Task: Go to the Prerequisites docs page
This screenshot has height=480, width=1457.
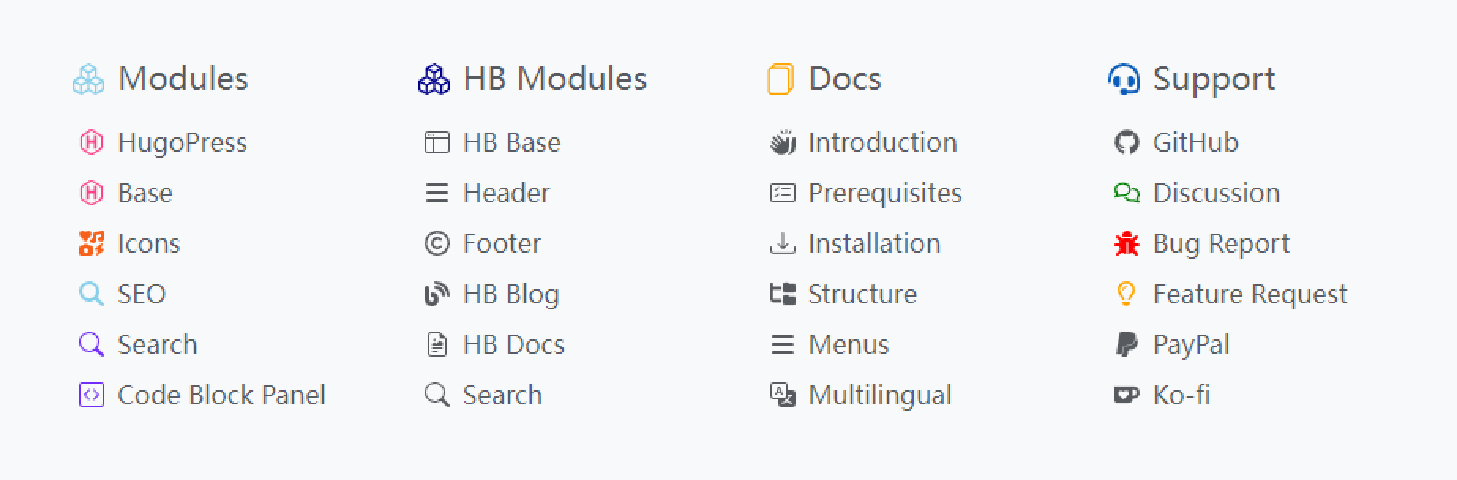Action: point(884,193)
